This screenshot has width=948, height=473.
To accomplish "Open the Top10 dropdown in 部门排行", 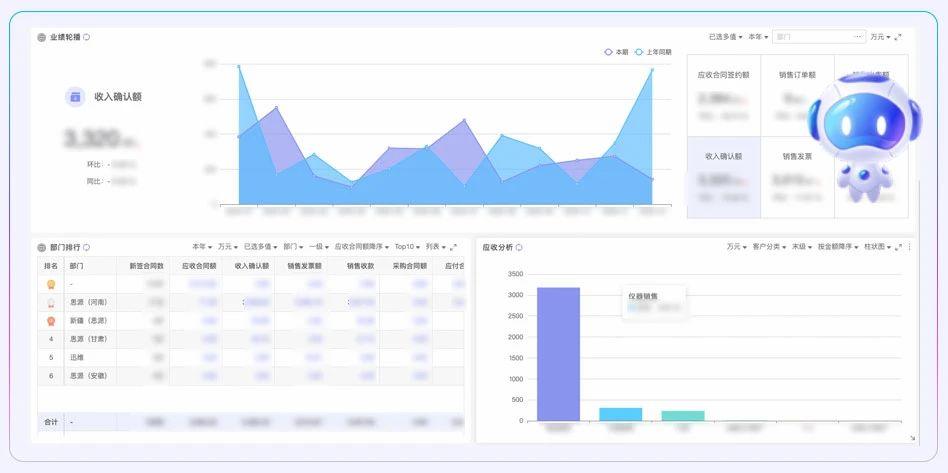I will tap(406, 246).
